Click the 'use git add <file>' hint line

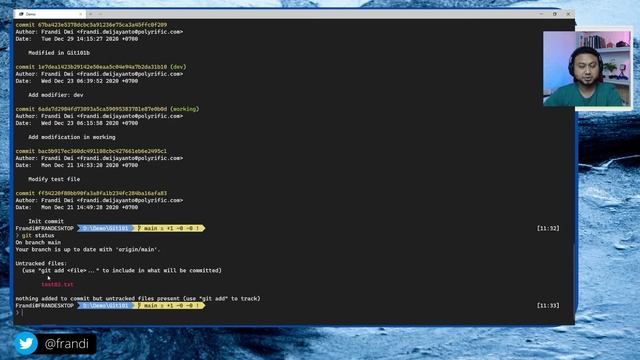pyautogui.click(x=122, y=271)
